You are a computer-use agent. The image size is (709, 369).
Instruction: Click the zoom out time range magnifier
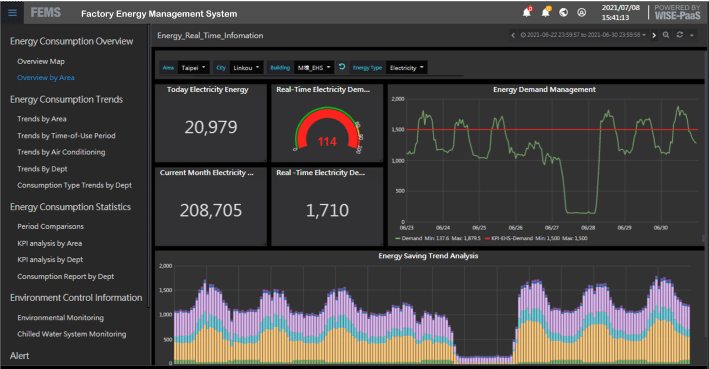666,35
